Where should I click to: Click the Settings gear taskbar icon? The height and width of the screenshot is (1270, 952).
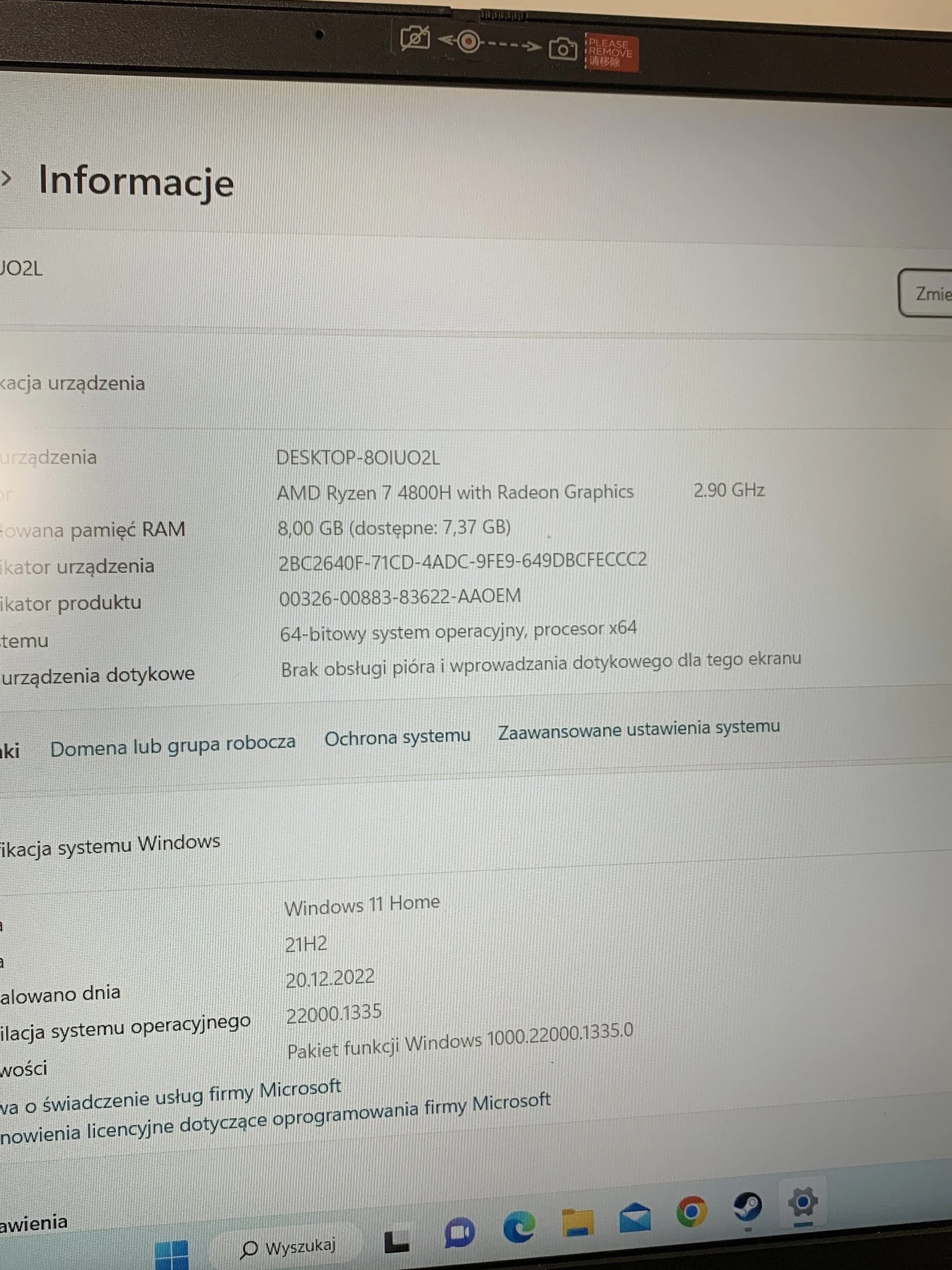pyautogui.click(x=803, y=1202)
